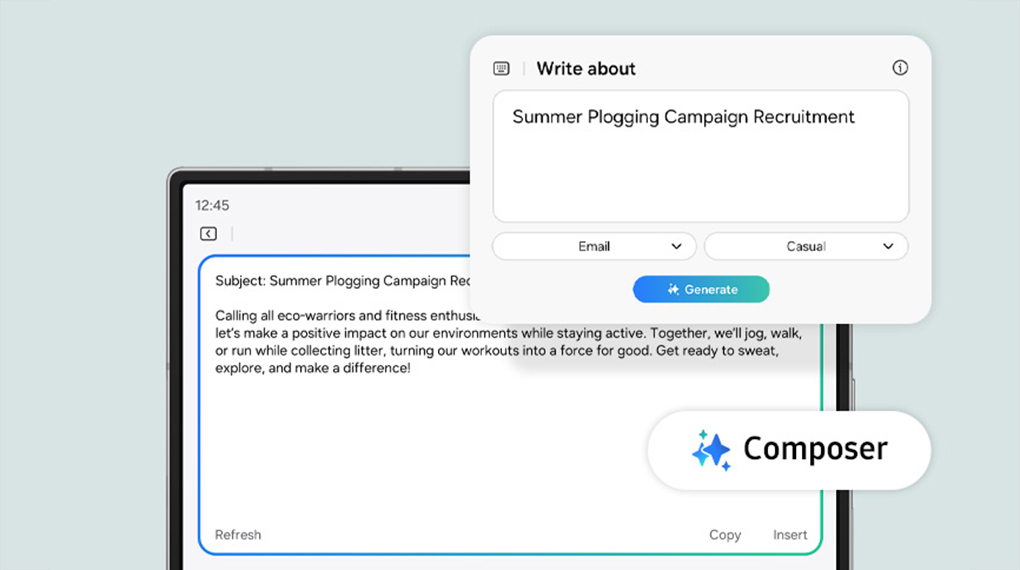Expand the Casual tone dropdown
The height and width of the screenshot is (570, 1020).
click(x=806, y=246)
